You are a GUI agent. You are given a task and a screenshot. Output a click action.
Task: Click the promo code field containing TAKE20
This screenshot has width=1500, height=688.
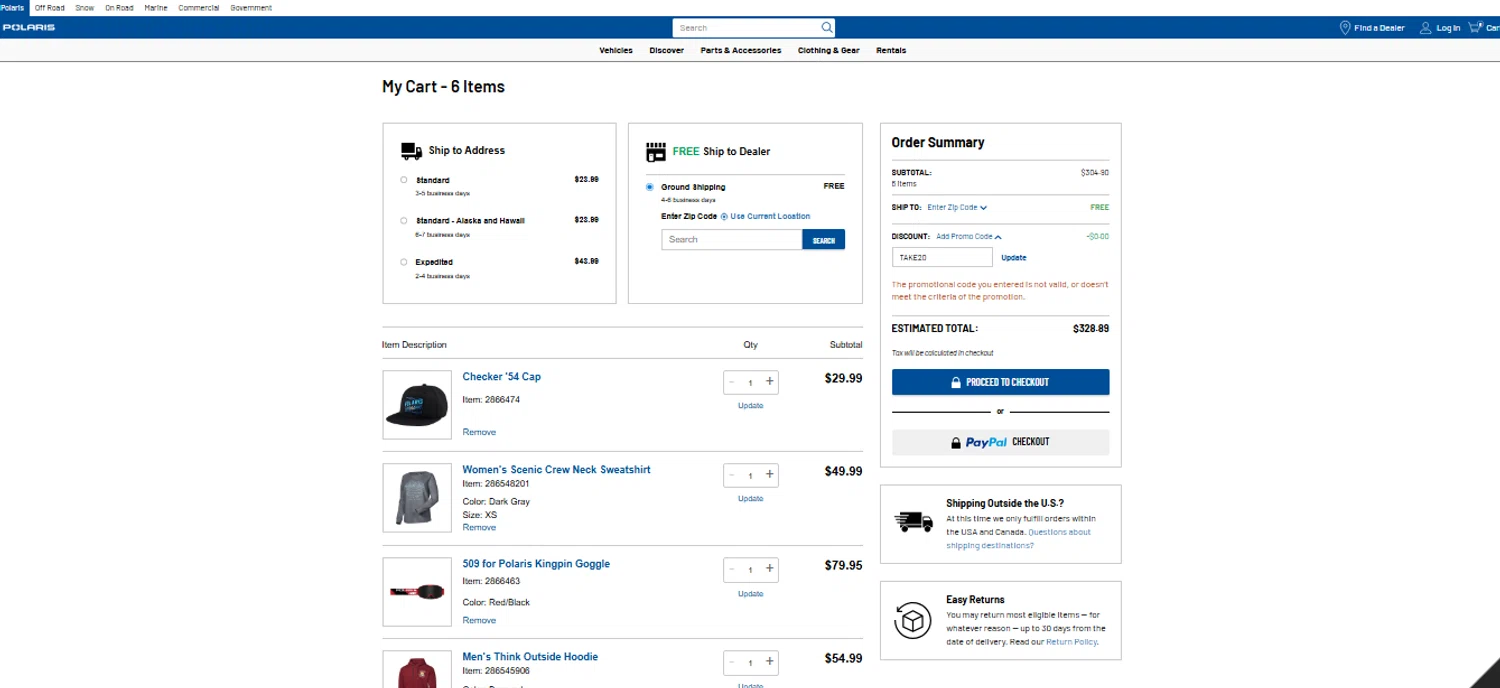coord(942,258)
